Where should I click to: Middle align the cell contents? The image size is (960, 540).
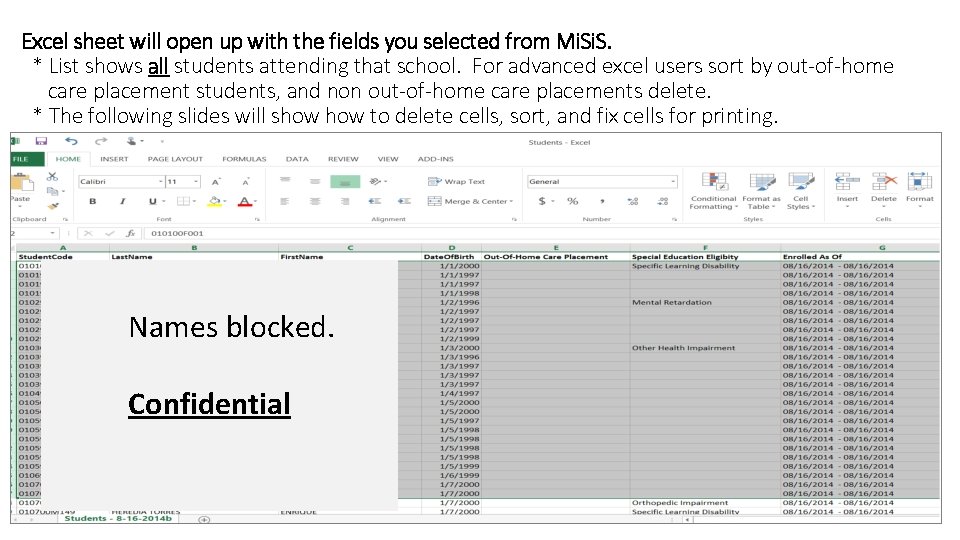coord(315,181)
